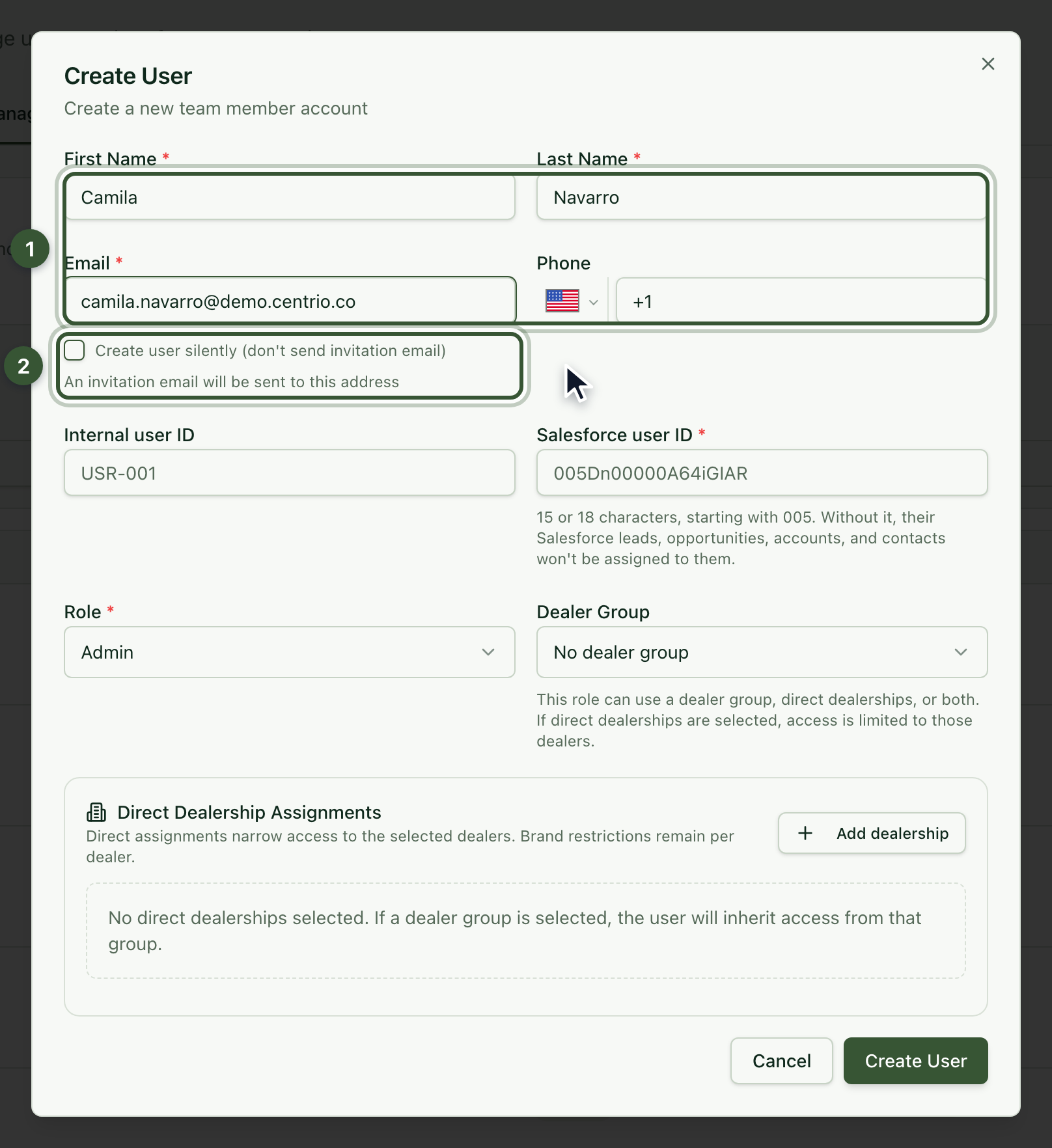Enable Create user silently checkbox
The height and width of the screenshot is (1148, 1052).
click(75, 350)
